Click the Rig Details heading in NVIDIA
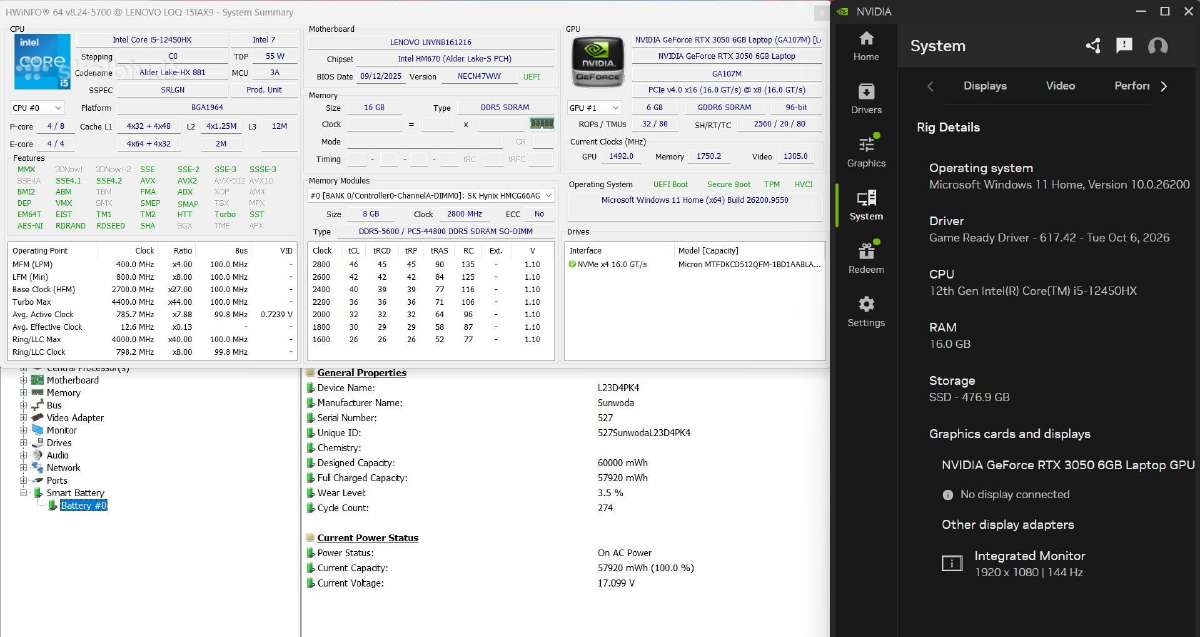This screenshot has width=1200, height=637. (x=948, y=127)
